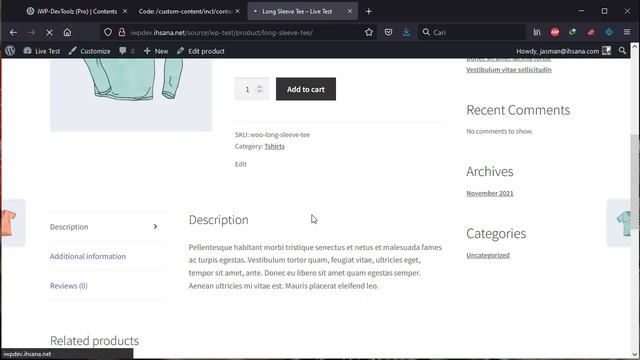The height and width of the screenshot is (360, 640).
Task: Open November 2021 archive link
Action: (490, 193)
